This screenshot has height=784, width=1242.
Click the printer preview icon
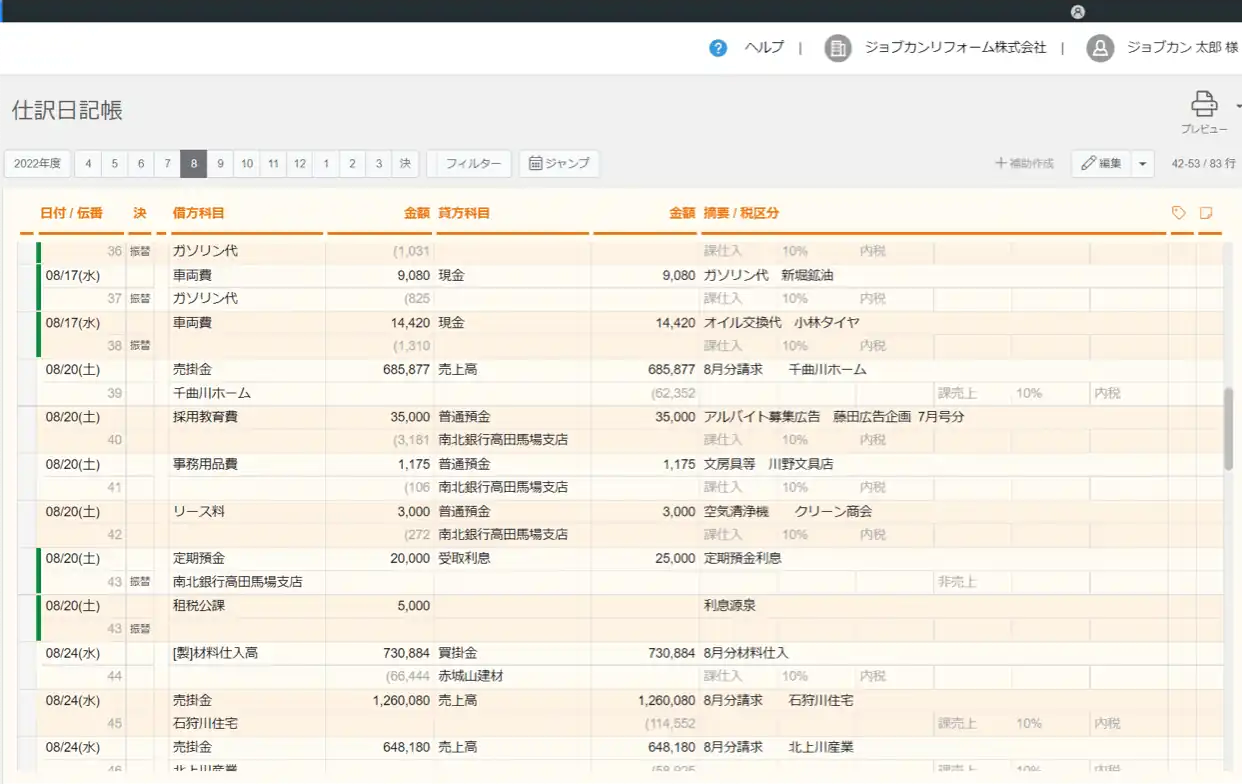tap(1204, 104)
